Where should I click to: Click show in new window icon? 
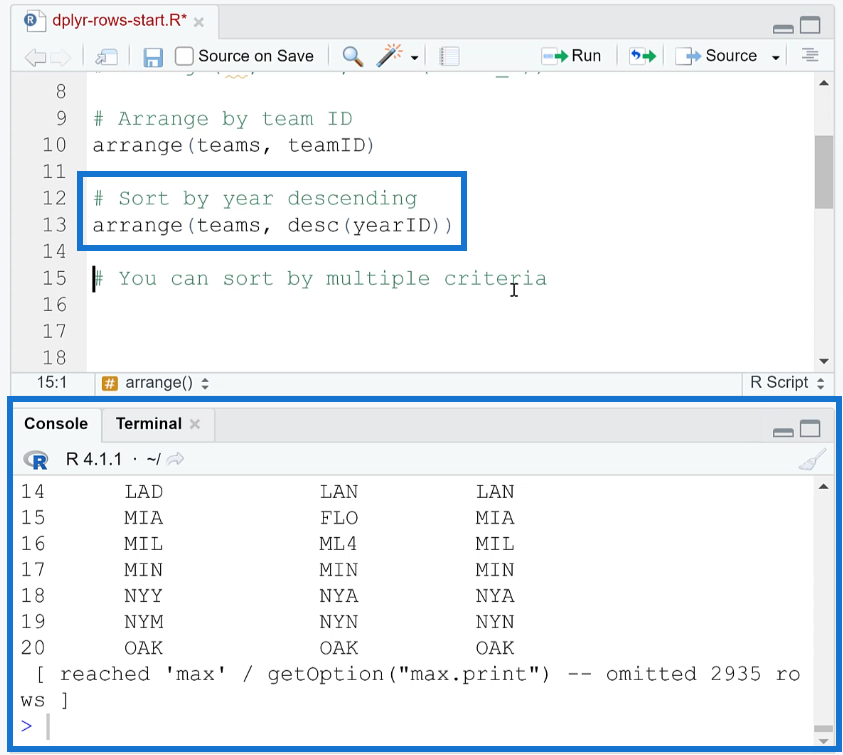coord(106,56)
